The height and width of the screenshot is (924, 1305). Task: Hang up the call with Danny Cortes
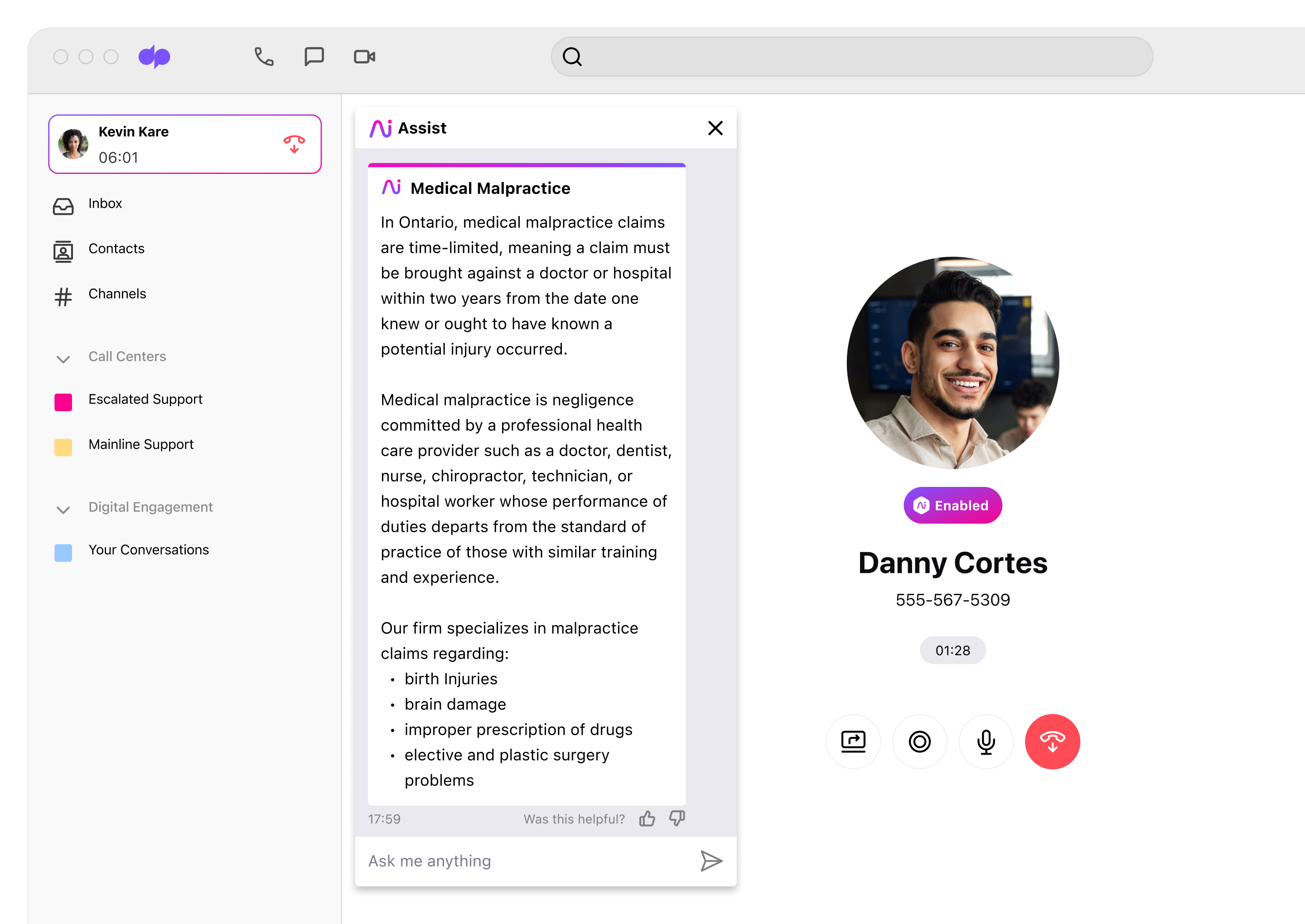(1052, 741)
